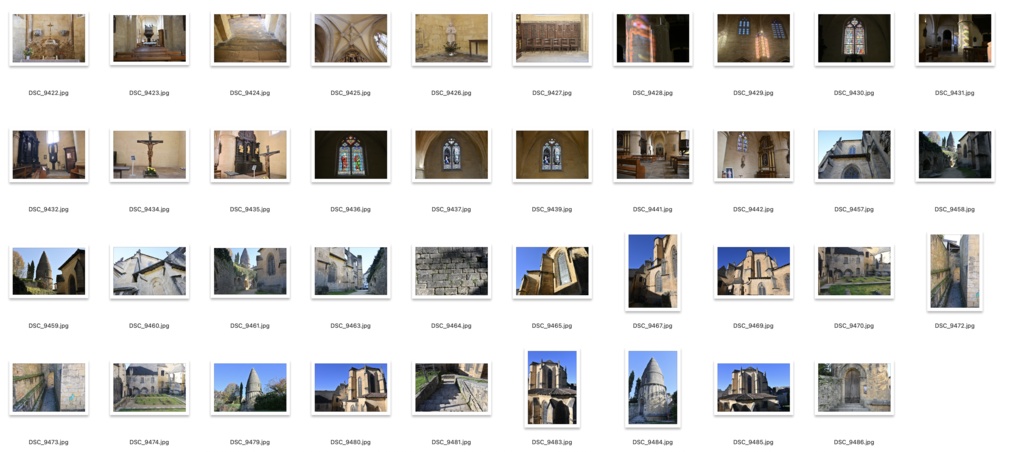The height and width of the screenshot is (452, 1024).
Task: Select the portrait DSC_9483.jpg thumbnail
Action: click(552, 387)
